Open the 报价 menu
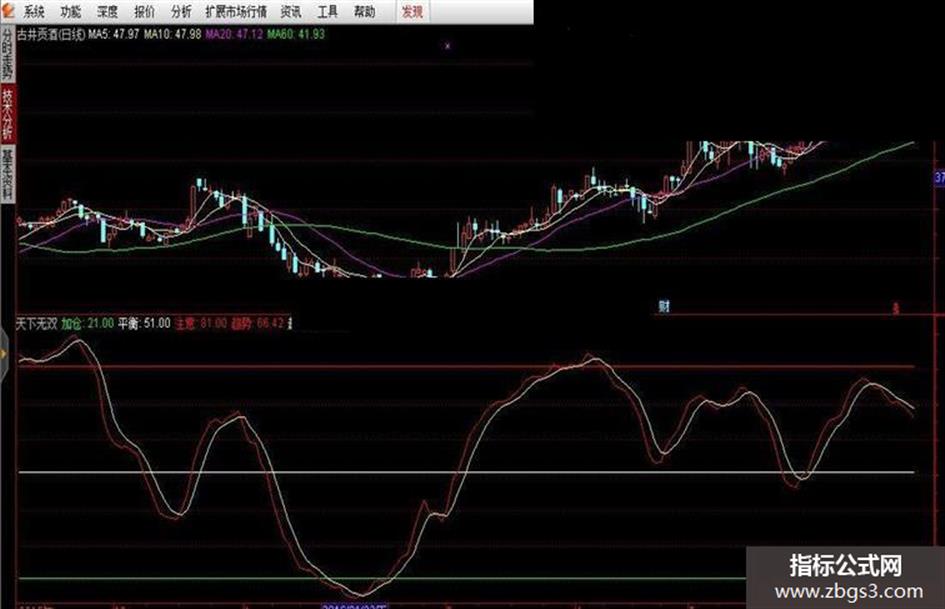This screenshot has height=609, width=945. click(145, 11)
